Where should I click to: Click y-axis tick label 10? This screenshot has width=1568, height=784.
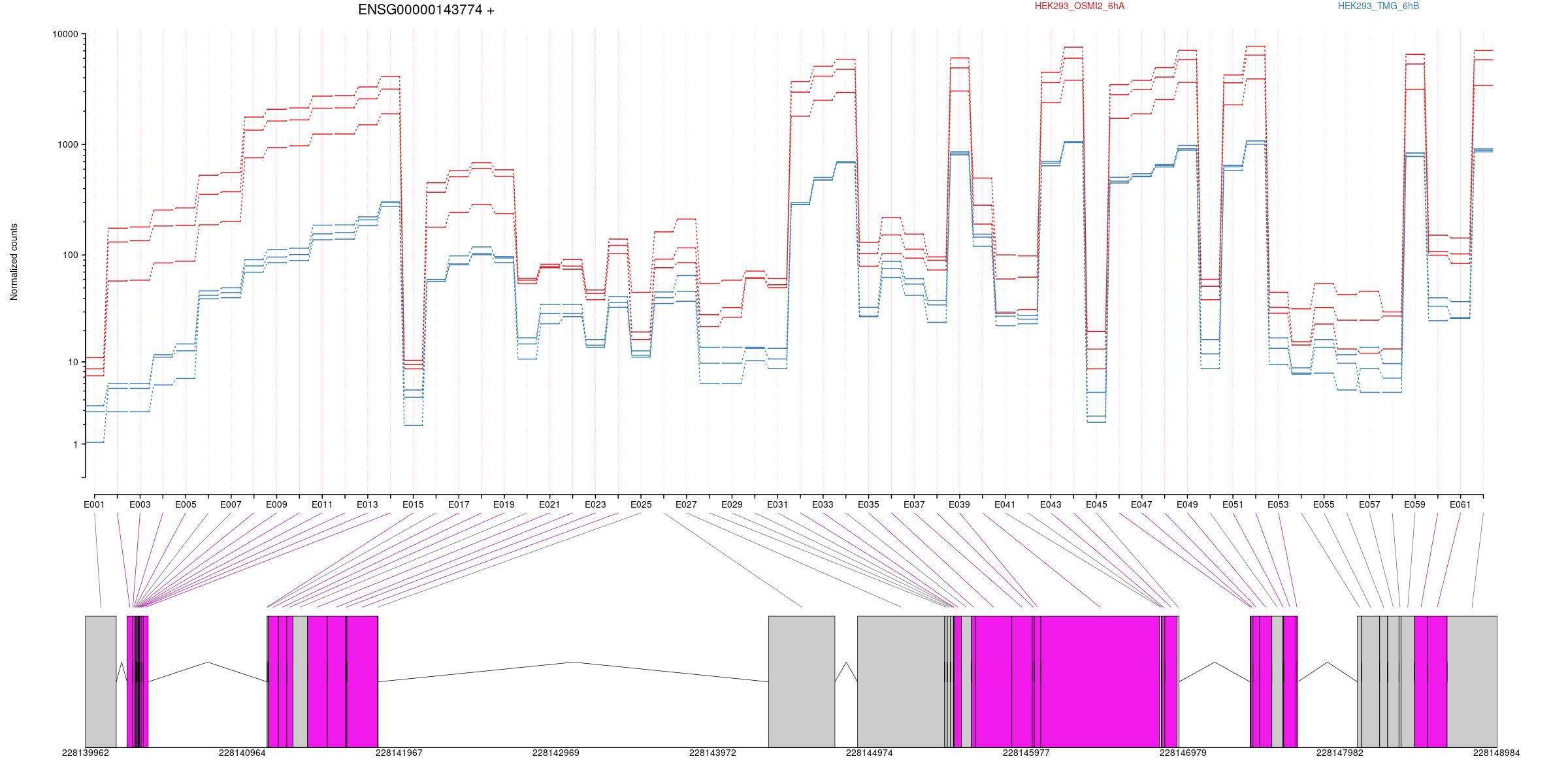point(73,362)
